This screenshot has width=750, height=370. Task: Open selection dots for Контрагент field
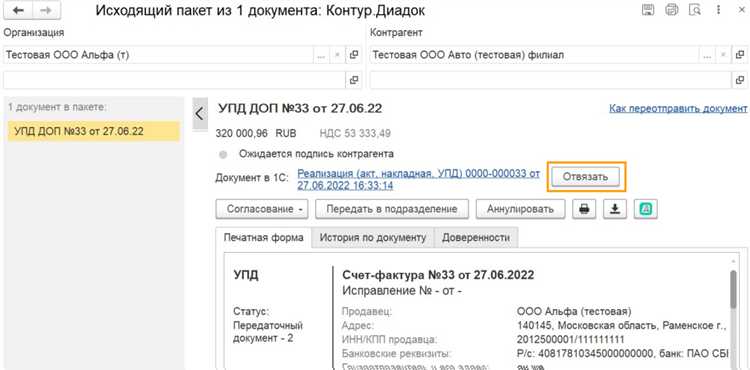coord(707,55)
